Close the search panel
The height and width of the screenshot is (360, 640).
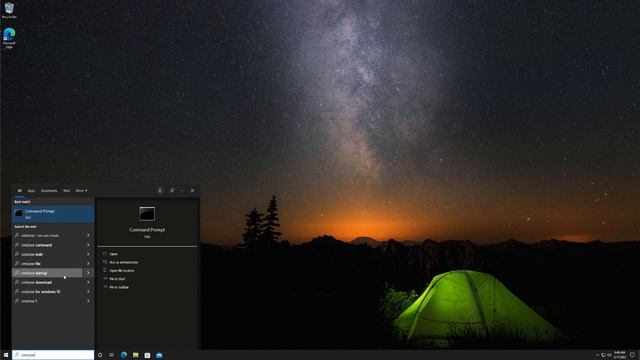tap(192, 191)
